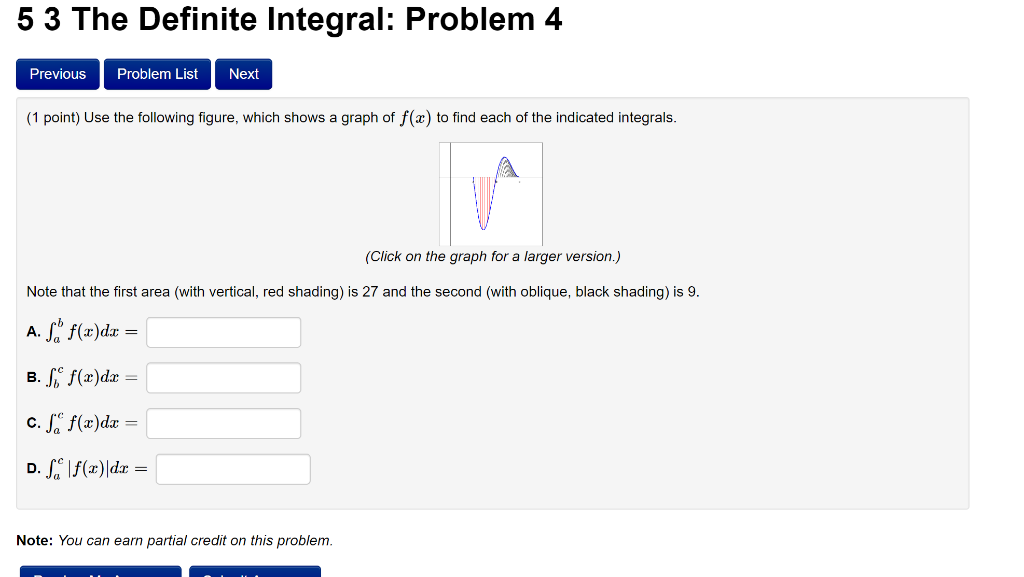Click the red vertically-shaded region on the graph
The width and height of the screenshot is (1024, 577).
[x=484, y=197]
